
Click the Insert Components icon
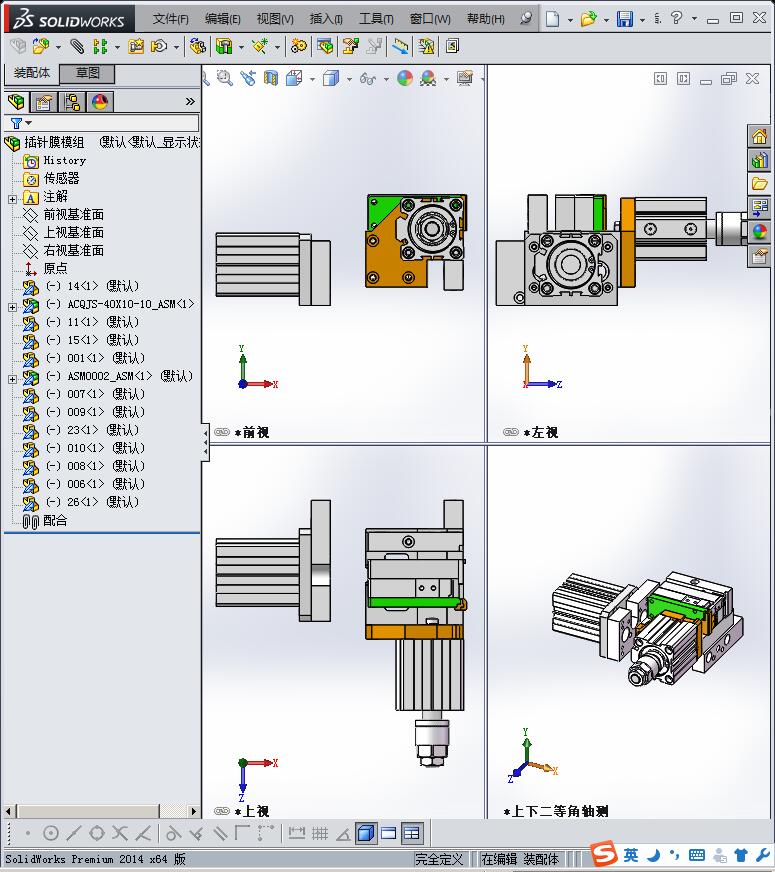[41, 46]
